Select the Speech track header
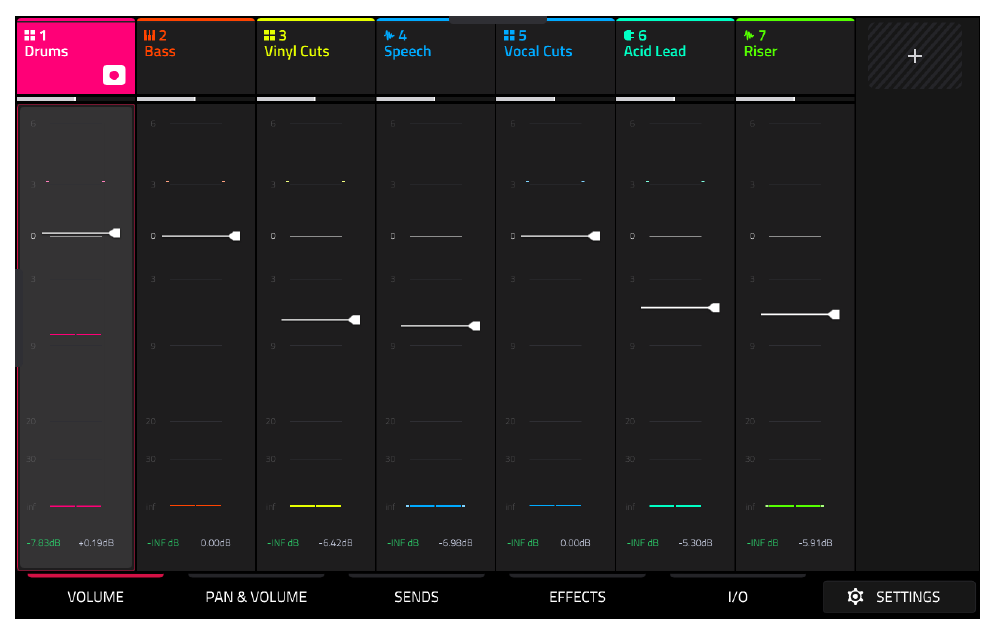The width and height of the screenshot is (996, 636). [435, 57]
